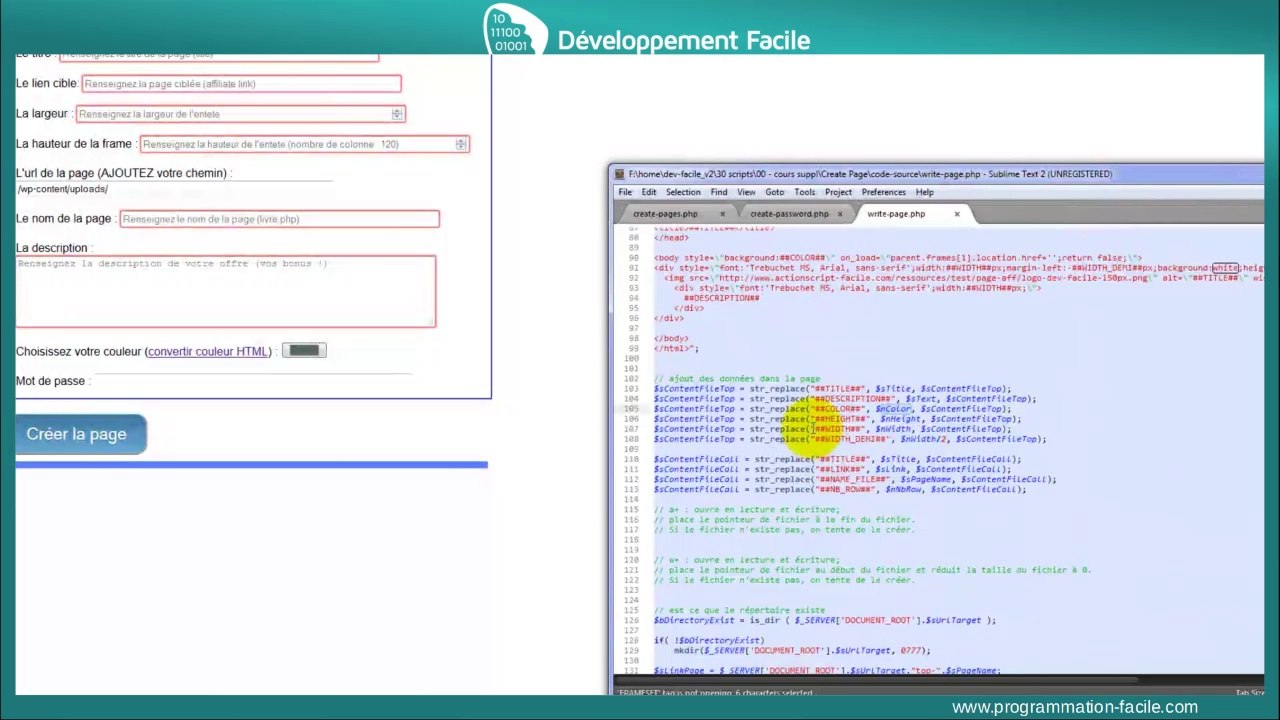Close the write-page.php tab
This screenshot has width=1280, height=720.
coord(956,214)
